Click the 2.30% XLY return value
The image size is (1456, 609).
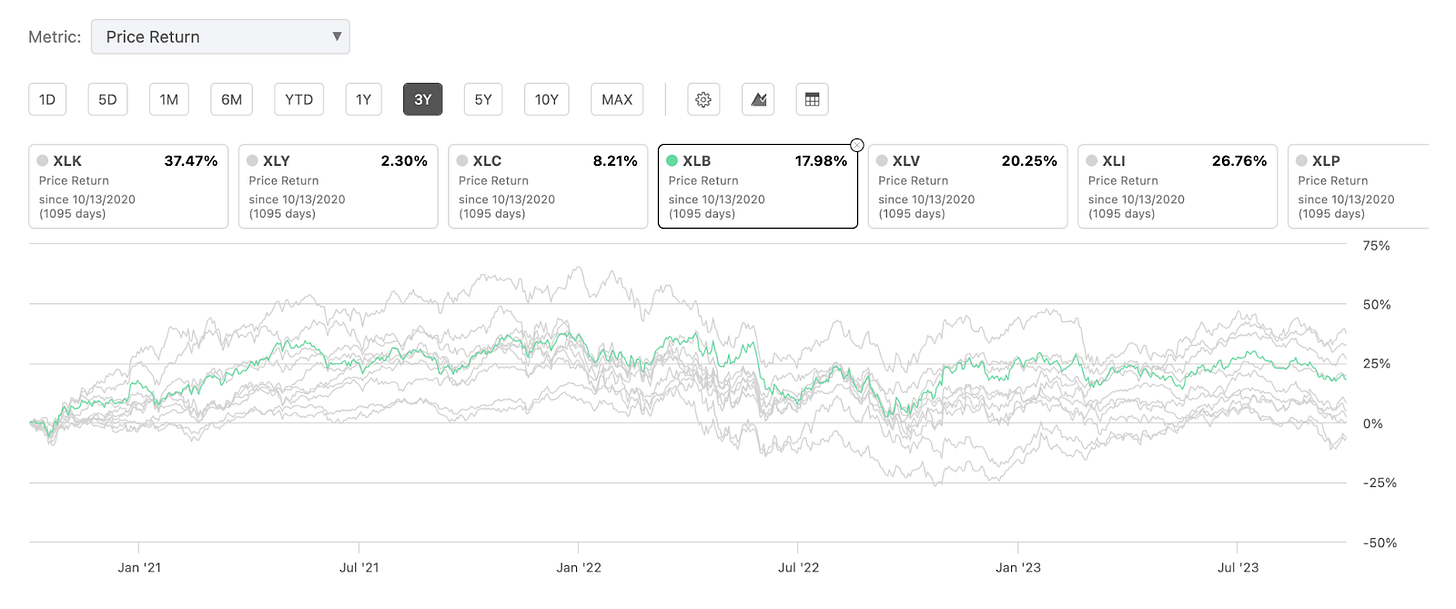click(404, 160)
